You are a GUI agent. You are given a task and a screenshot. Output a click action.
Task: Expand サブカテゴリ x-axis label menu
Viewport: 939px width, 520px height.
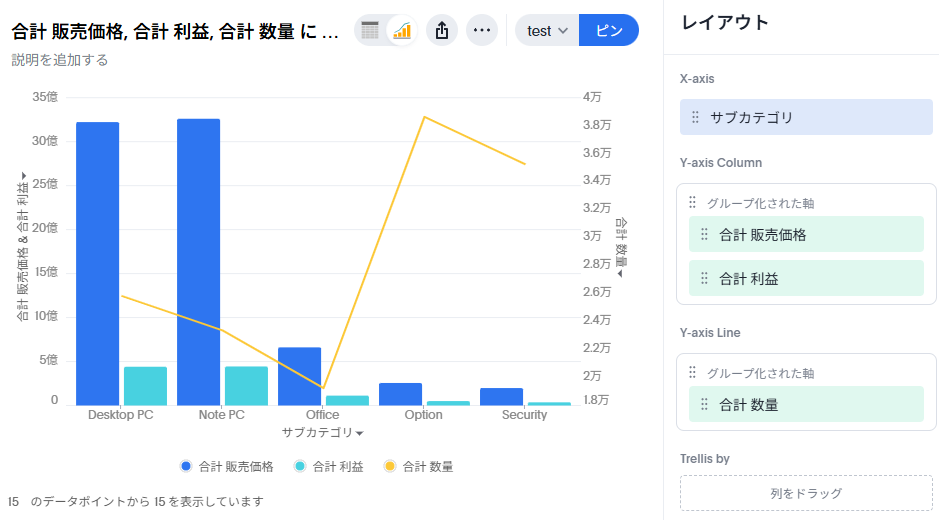(x=322, y=432)
